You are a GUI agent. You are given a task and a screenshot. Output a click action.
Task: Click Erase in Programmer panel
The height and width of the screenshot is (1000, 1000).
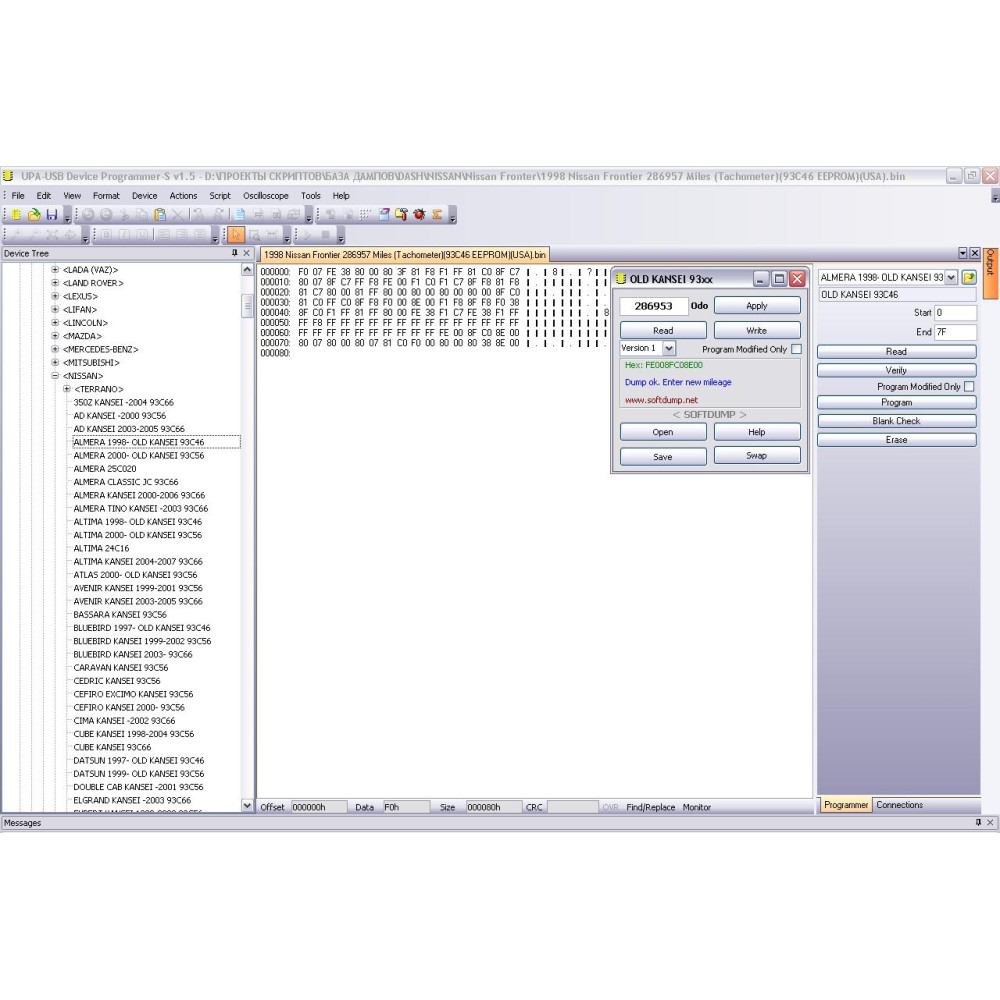(897, 440)
